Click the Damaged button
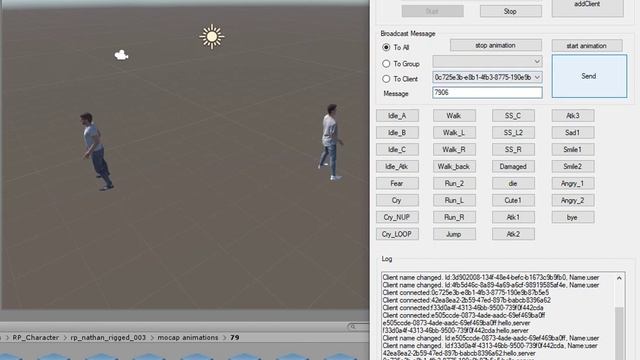This screenshot has width=640, height=360. click(513, 167)
